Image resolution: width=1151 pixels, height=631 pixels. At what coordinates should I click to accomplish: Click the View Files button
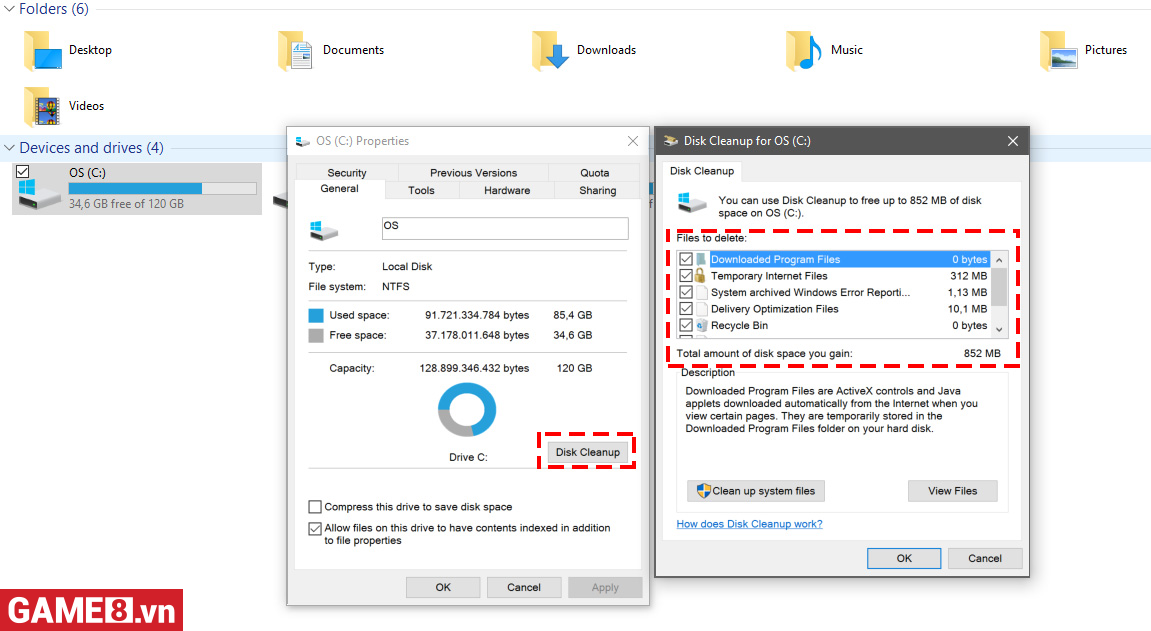pyautogui.click(x=952, y=491)
